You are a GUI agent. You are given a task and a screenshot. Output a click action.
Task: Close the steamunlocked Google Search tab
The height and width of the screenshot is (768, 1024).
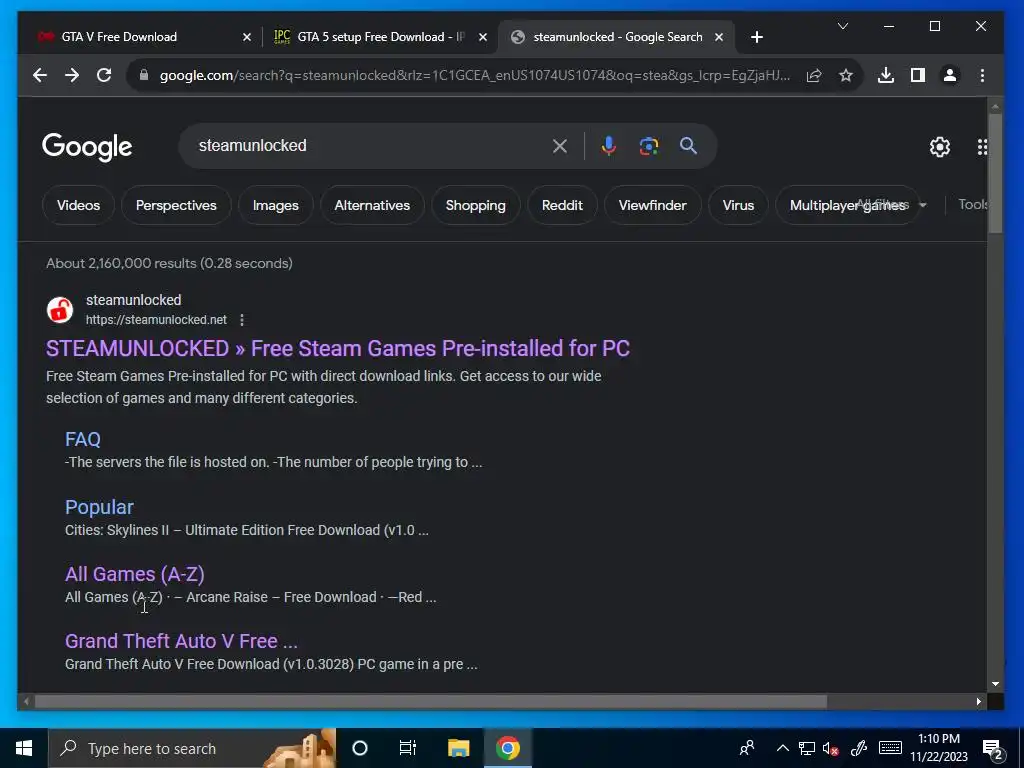(719, 37)
